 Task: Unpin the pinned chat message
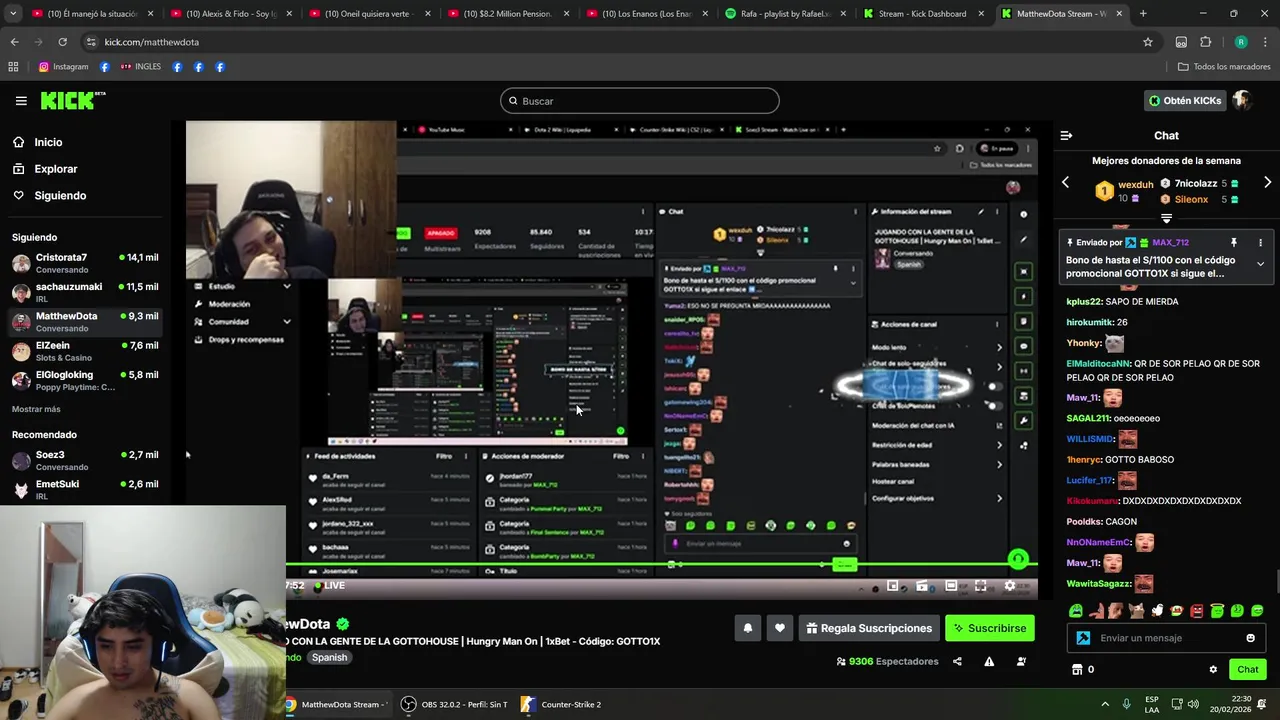(1233, 242)
